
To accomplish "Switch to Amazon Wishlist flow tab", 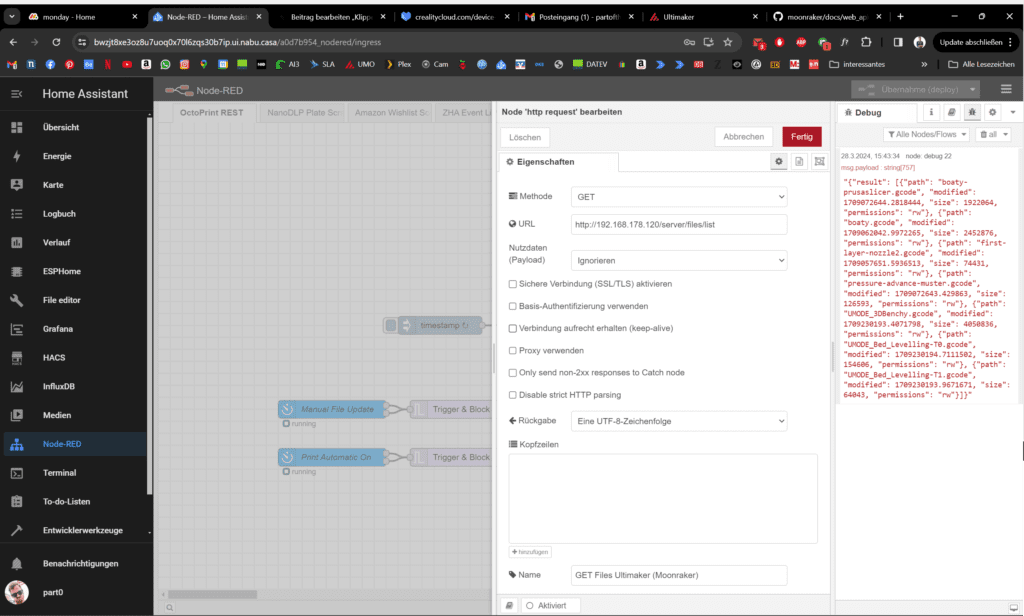I will coord(391,112).
